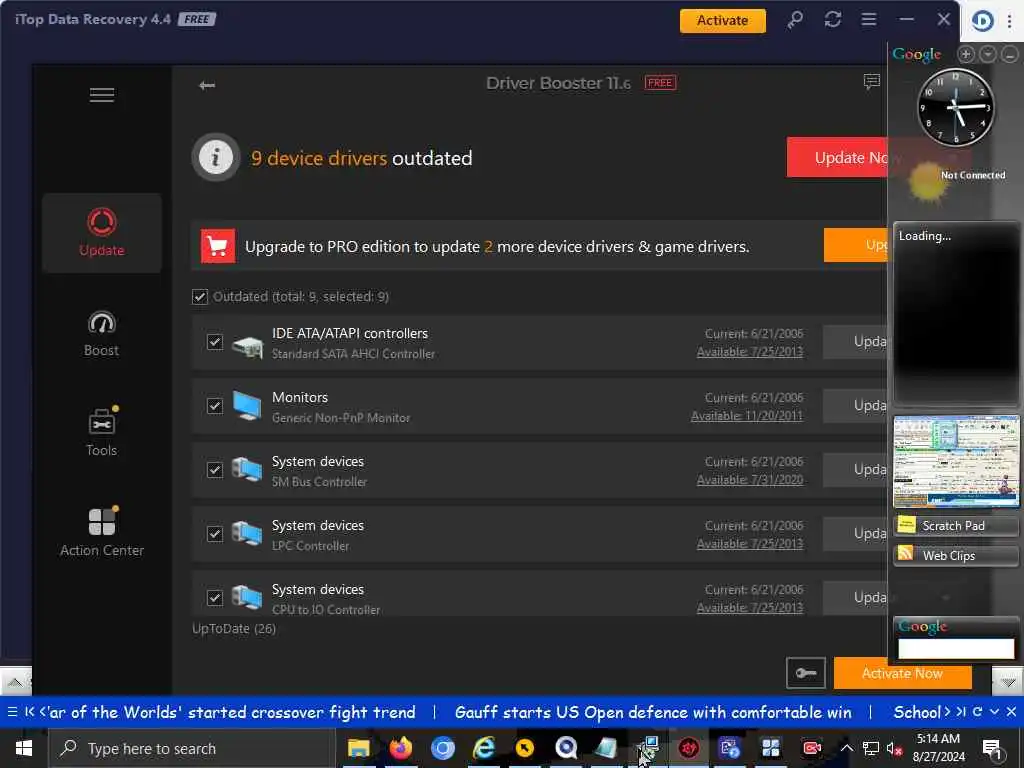Screen dimensions: 1024x768
Task: Click Update button for SM Bus Controller row
Action: [856, 470]
